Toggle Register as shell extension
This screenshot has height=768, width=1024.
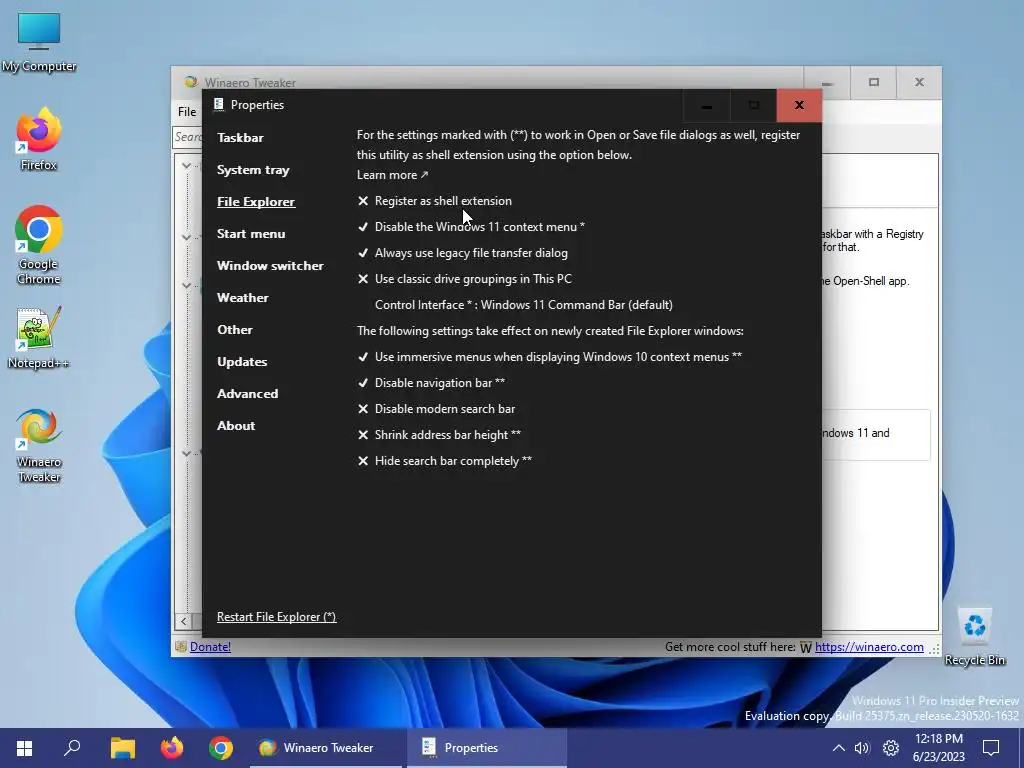(x=434, y=201)
